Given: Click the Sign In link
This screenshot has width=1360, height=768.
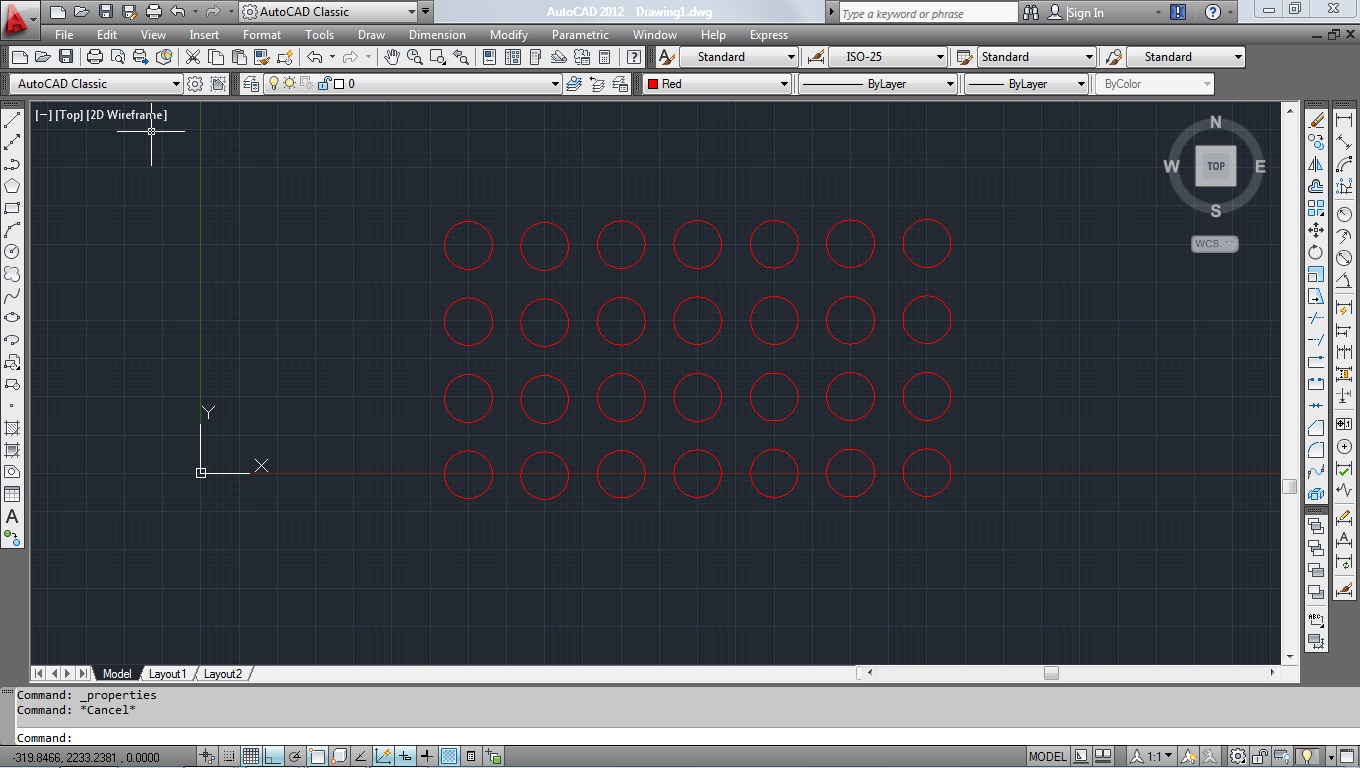Looking at the screenshot, I should click(1085, 13).
